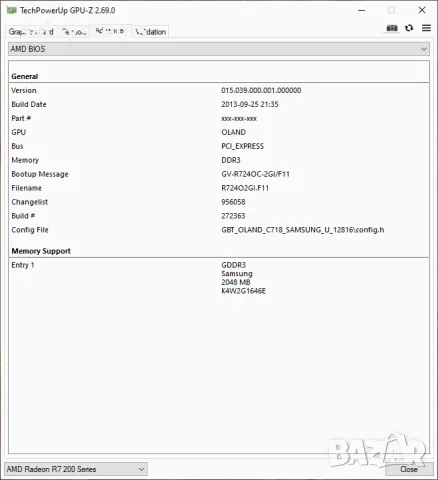Minimize the GPU-Z window
Screen dimensions: 438x480
(361, 10)
